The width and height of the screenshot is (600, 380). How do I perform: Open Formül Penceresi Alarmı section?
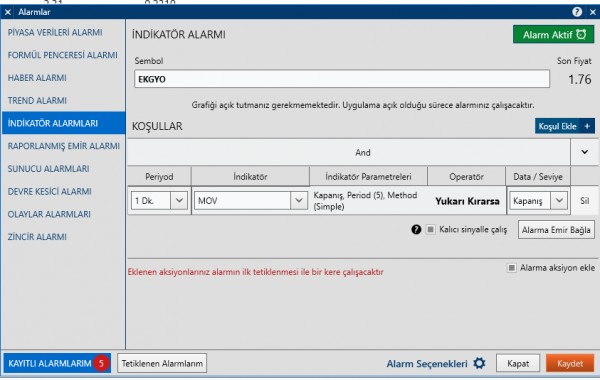tap(62, 55)
